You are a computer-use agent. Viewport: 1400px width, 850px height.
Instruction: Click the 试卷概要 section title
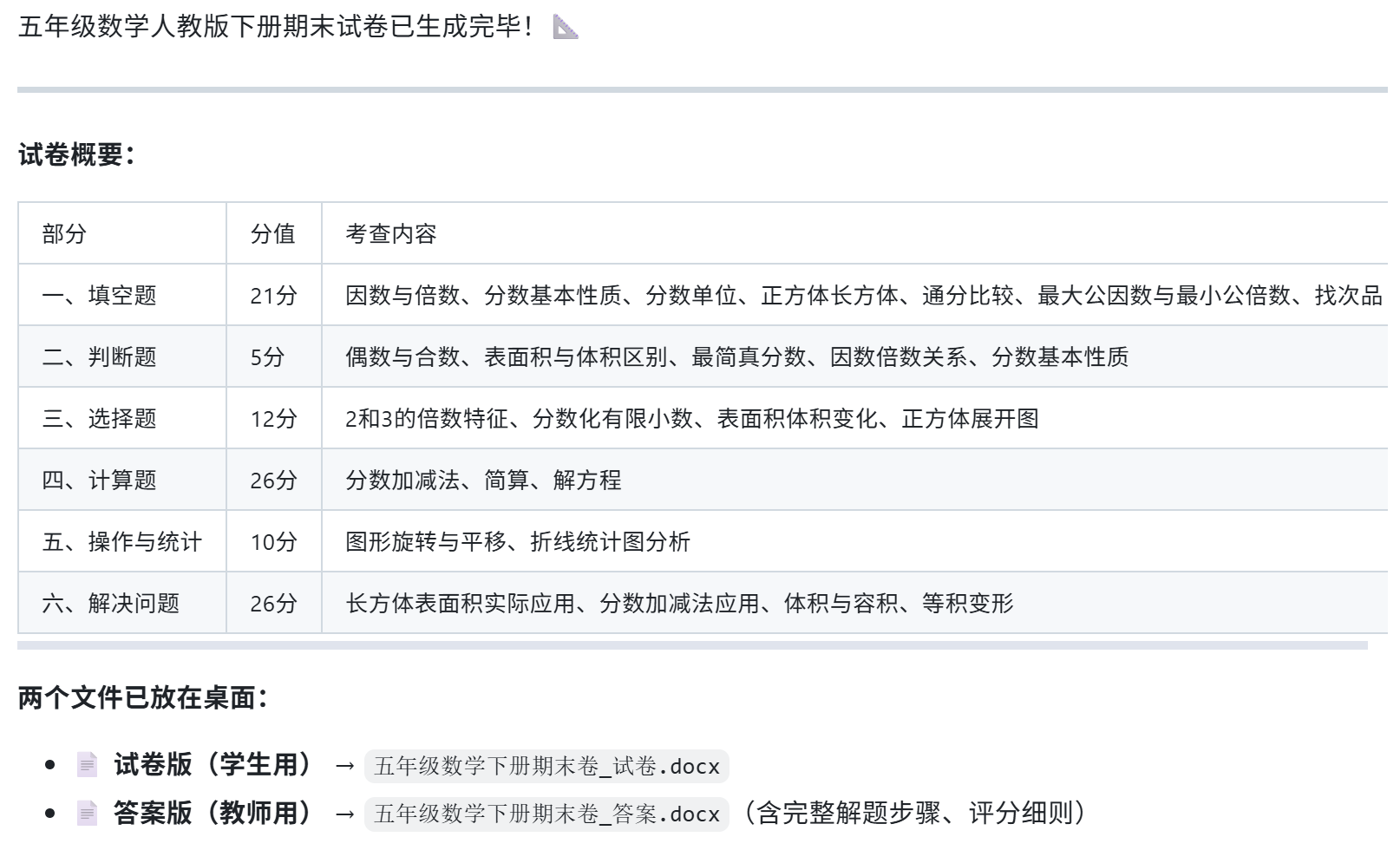76,155
